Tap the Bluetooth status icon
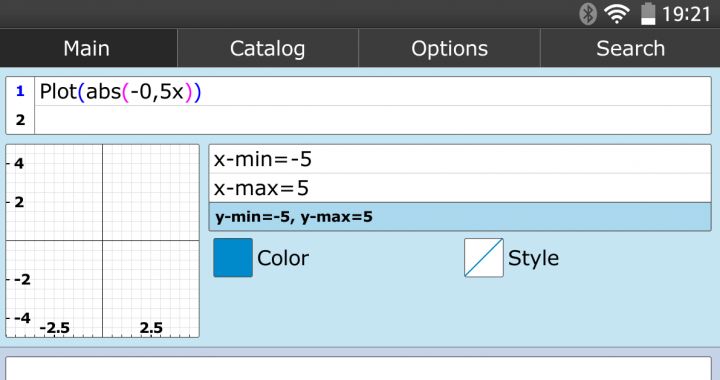This screenshot has width=720, height=380. click(588, 14)
